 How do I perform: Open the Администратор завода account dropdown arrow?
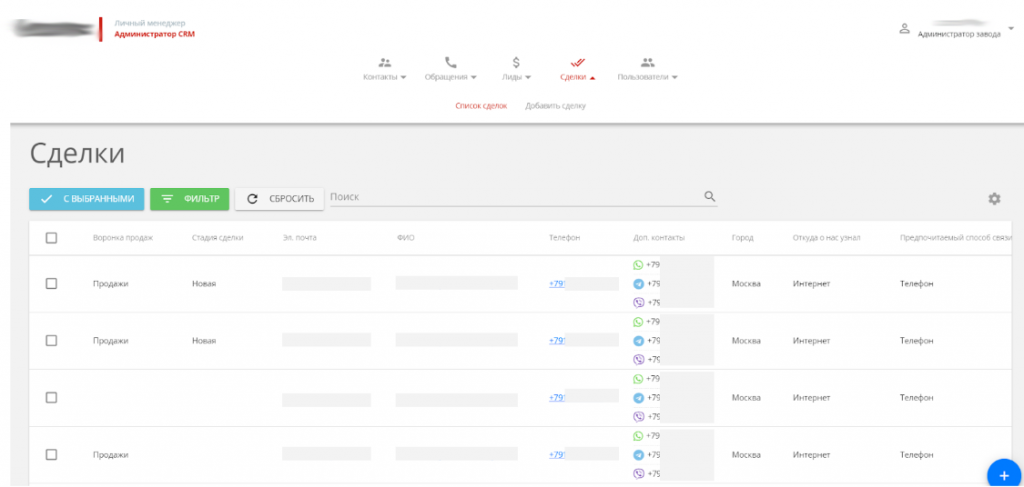click(1011, 28)
